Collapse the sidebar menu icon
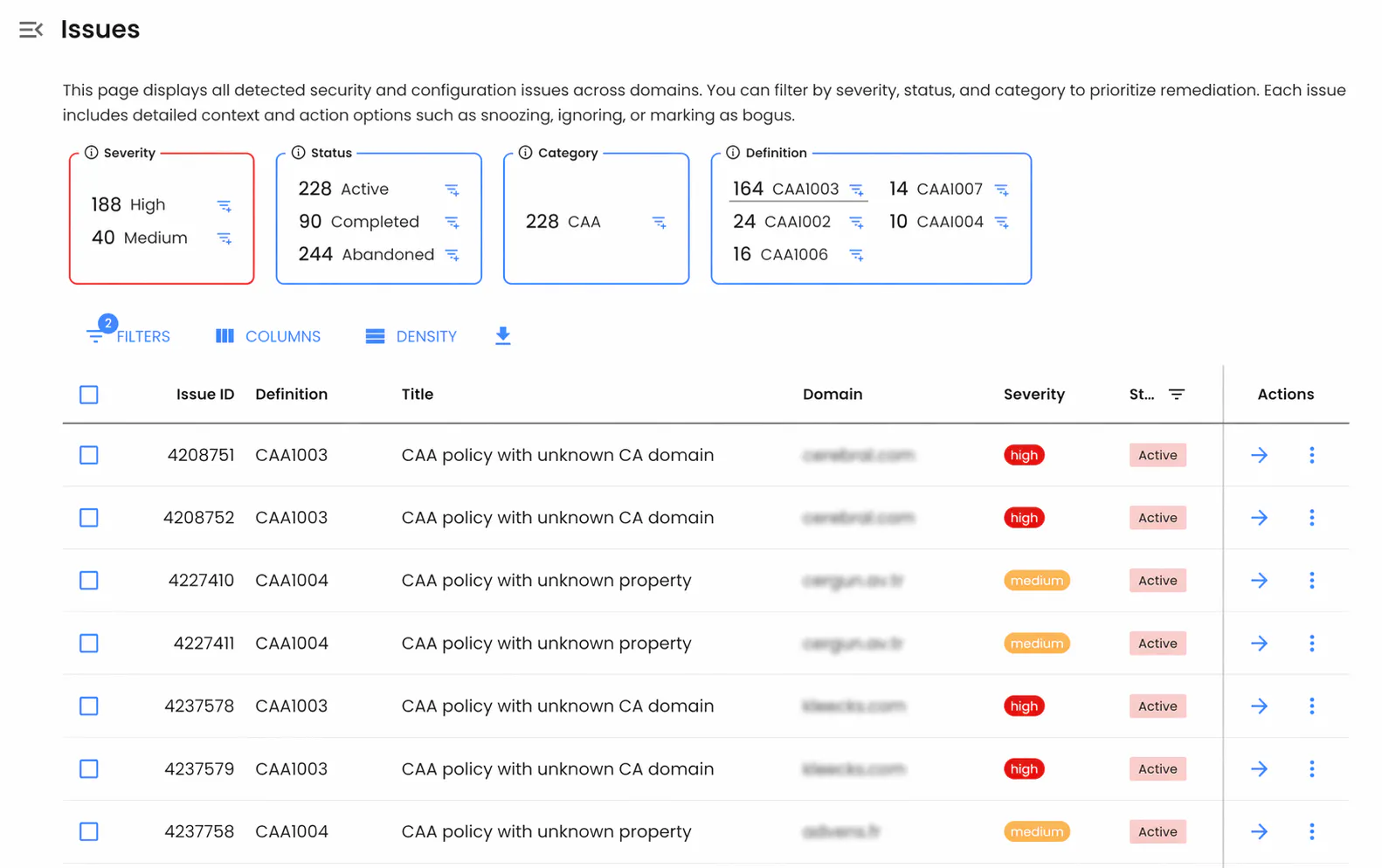1382x868 pixels. [x=31, y=30]
